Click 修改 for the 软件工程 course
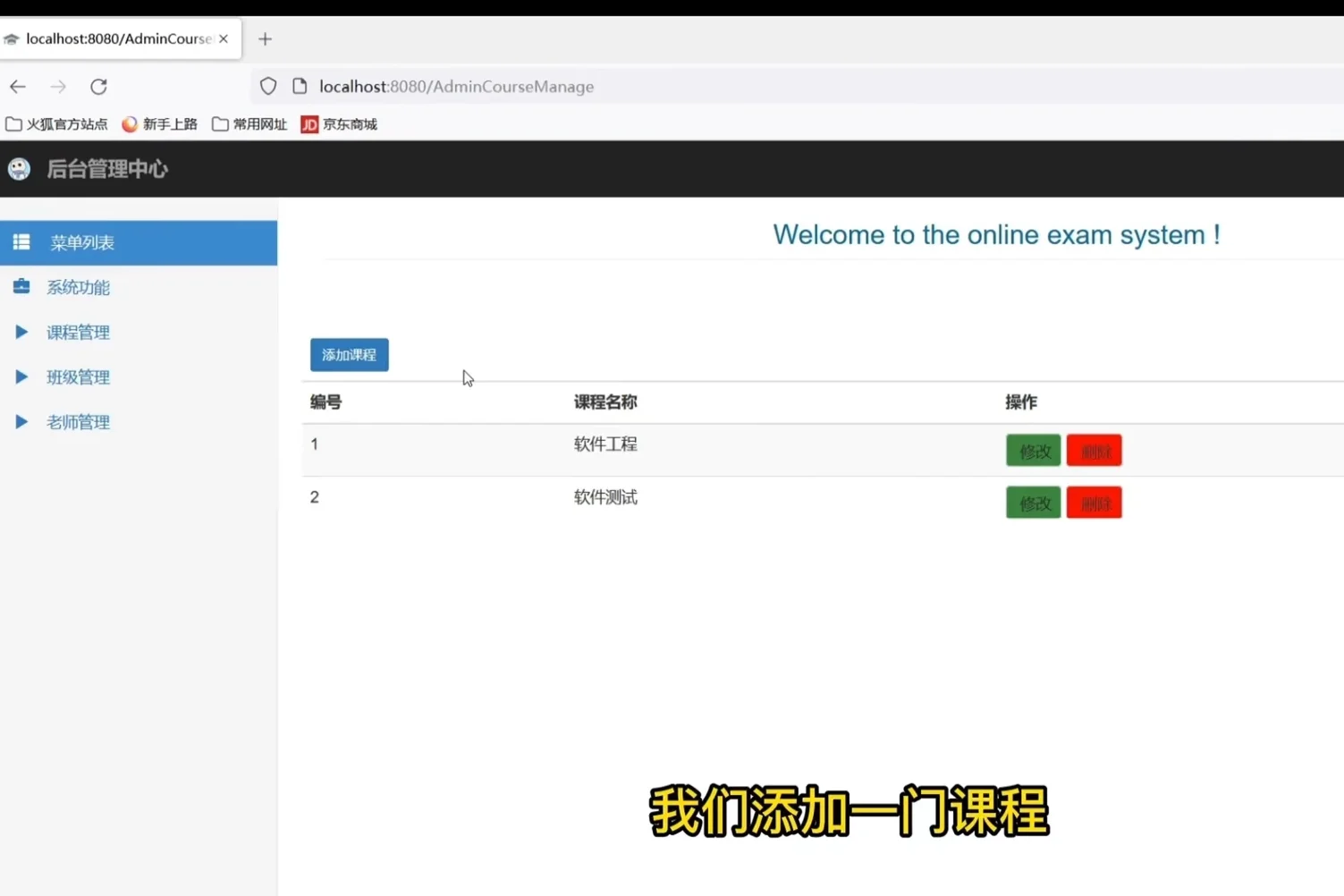The width and height of the screenshot is (1344, 896). [x=1033, y=451]
